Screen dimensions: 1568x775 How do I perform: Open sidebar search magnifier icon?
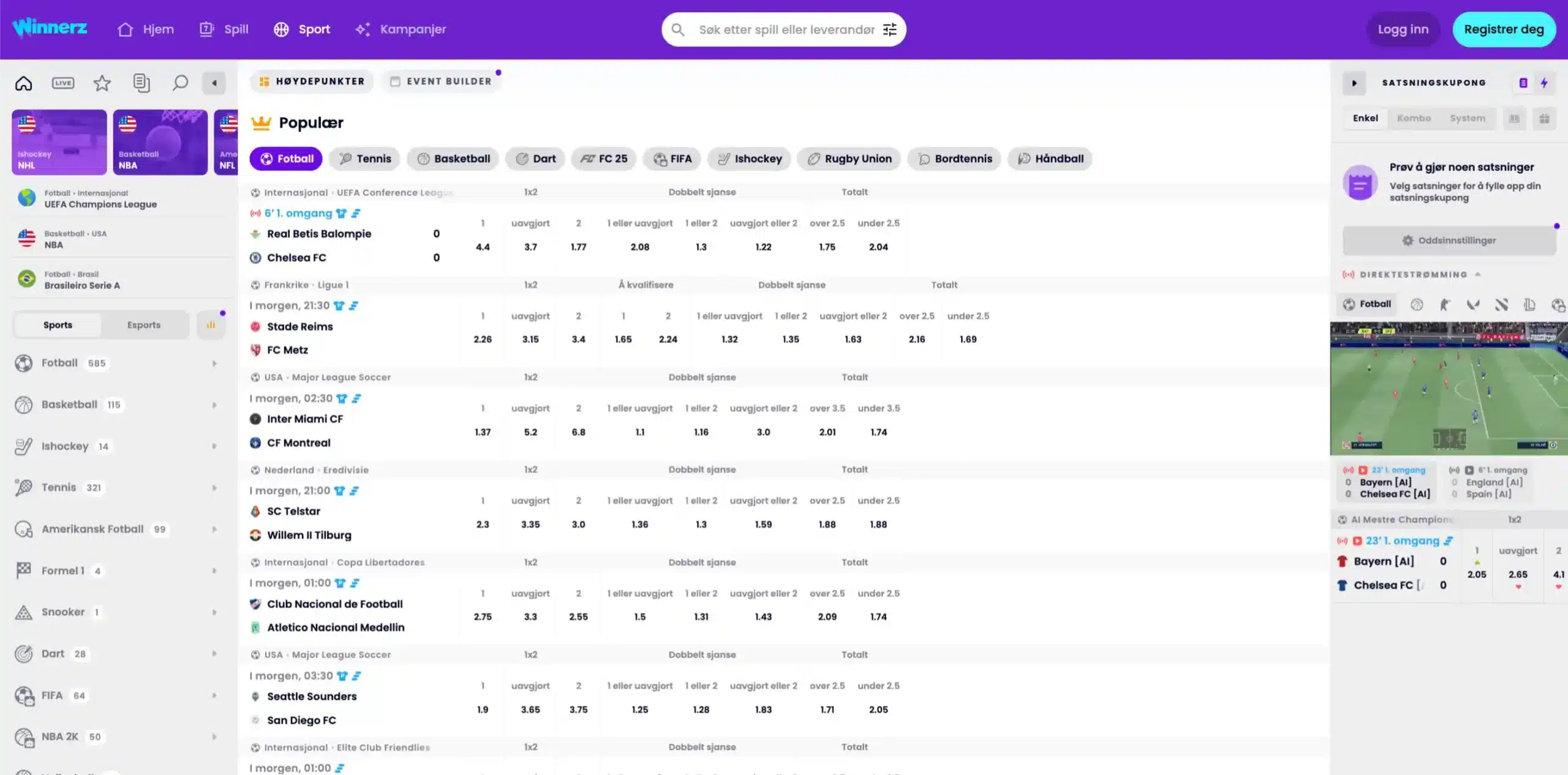pyautogui.click(x=179, y=83)
